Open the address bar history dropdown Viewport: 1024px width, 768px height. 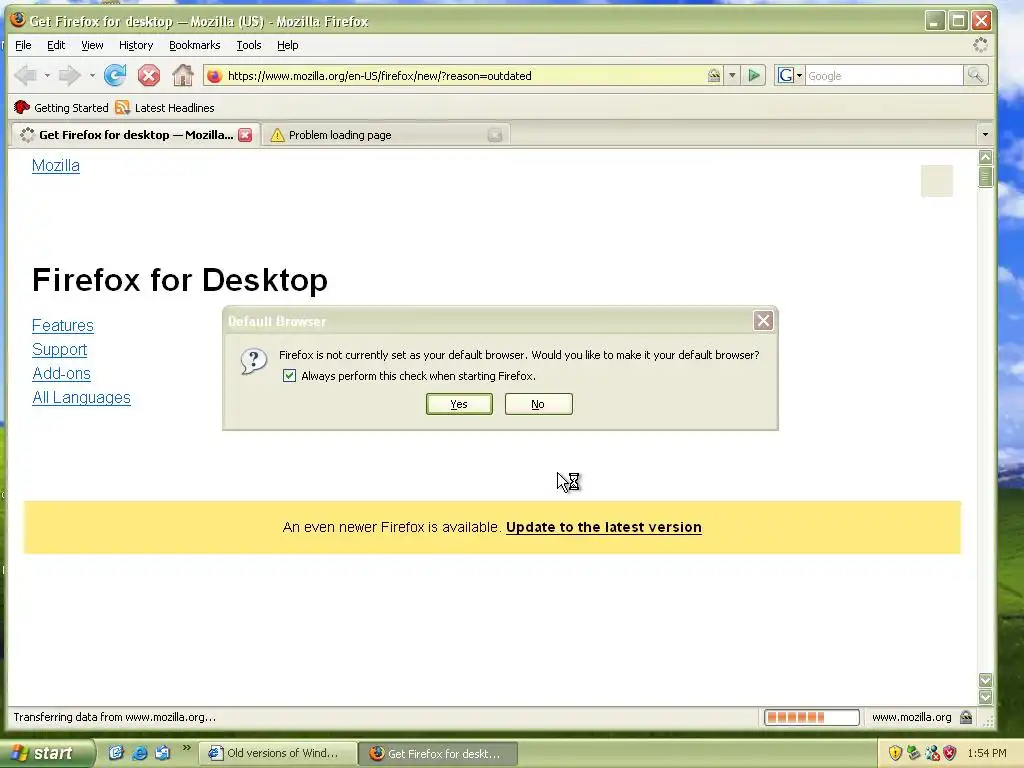[x=732, y=76]
